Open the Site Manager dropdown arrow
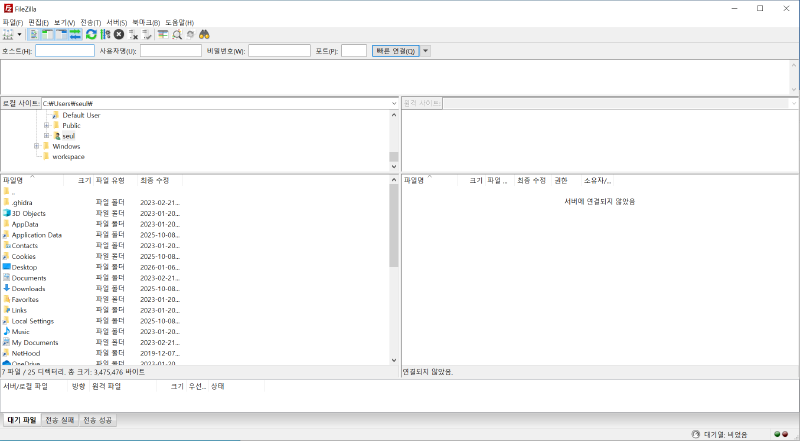Viewport: 800px width, 441px height. [x=19, y=34]
